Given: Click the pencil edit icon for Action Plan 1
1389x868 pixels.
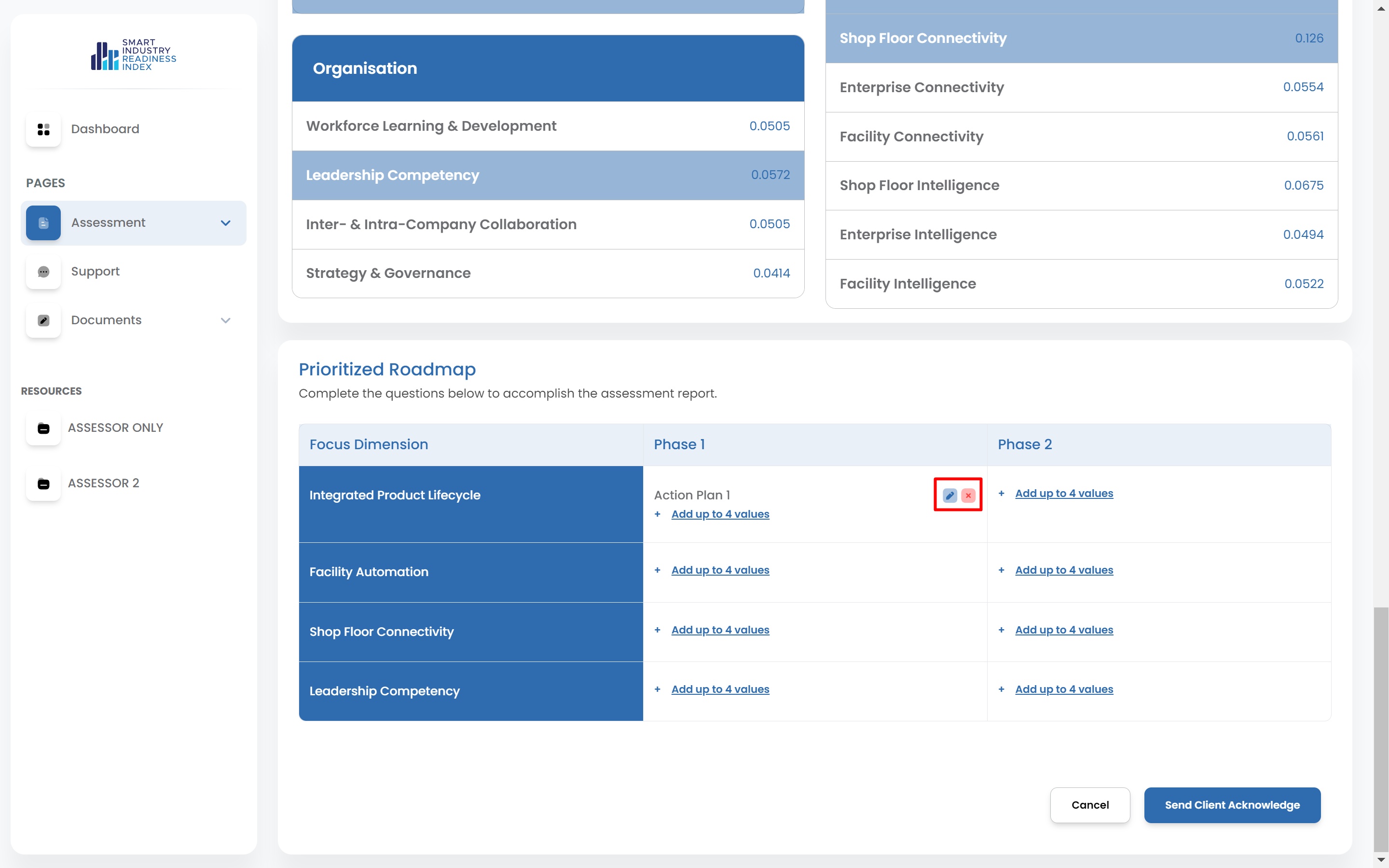Looking at the screenshot, I should [949, 496].
